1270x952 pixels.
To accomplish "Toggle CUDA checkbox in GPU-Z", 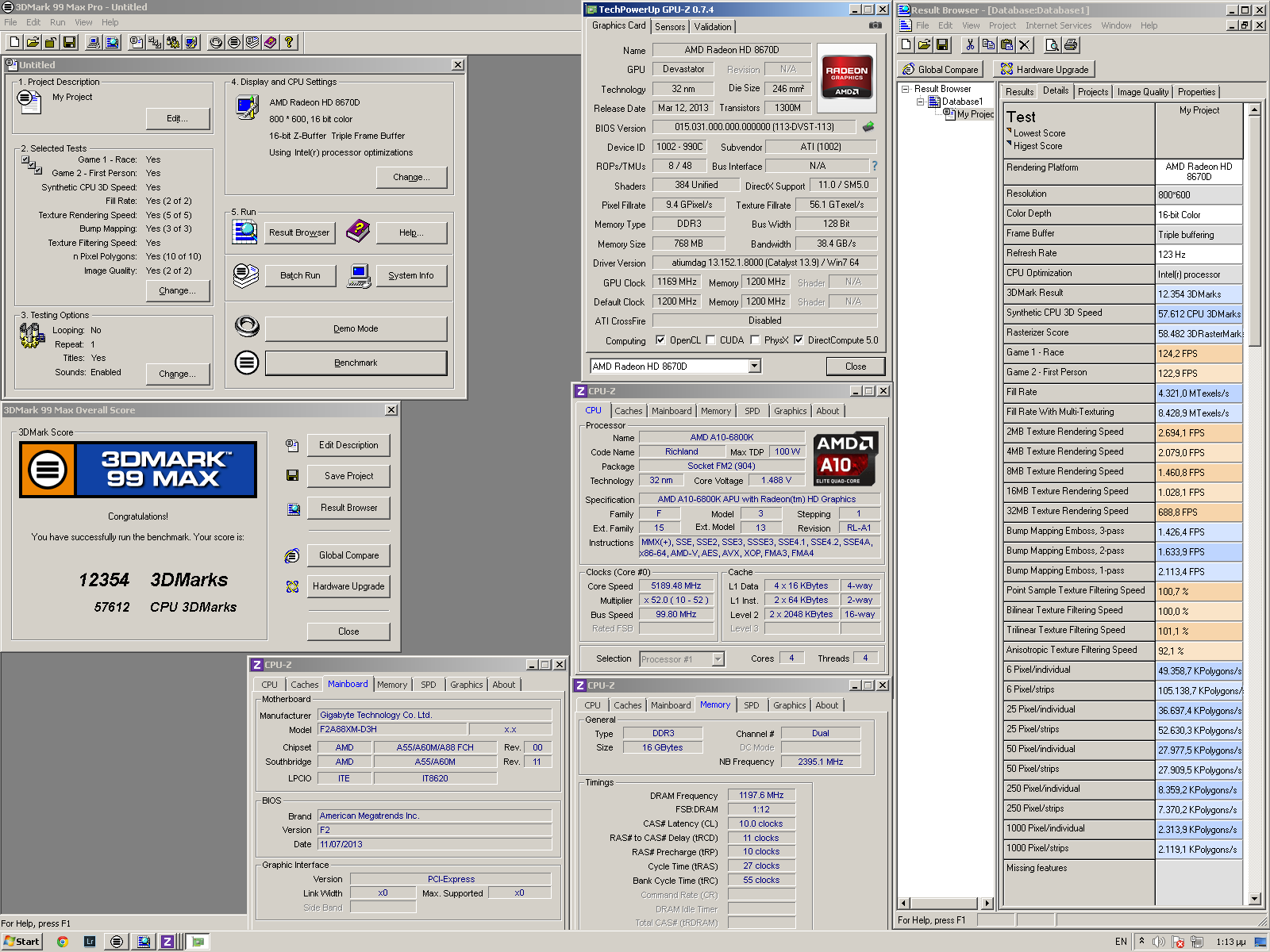I will tap(710, 340).
